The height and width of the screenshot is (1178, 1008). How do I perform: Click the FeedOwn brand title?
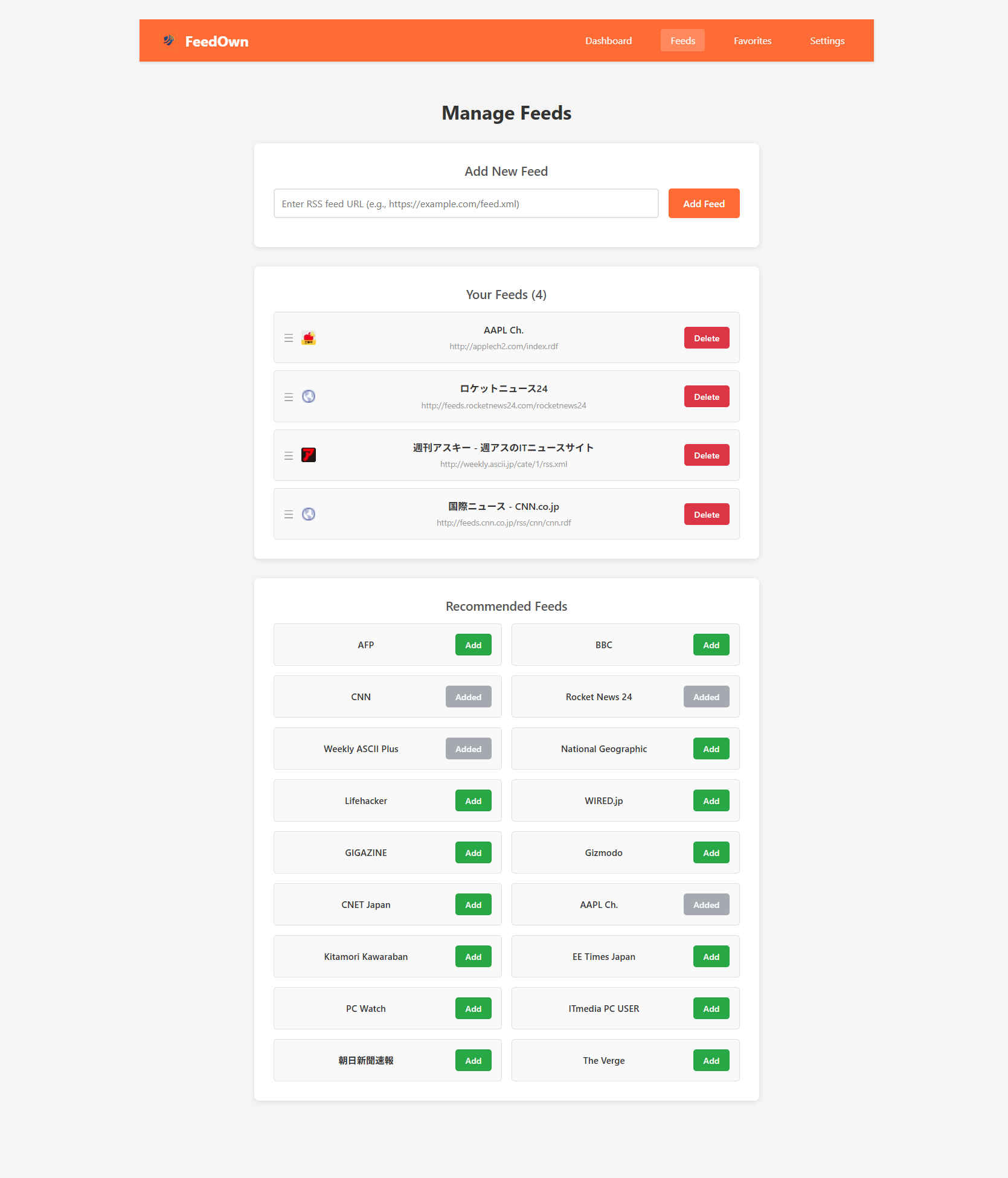(x=217, y=41)
